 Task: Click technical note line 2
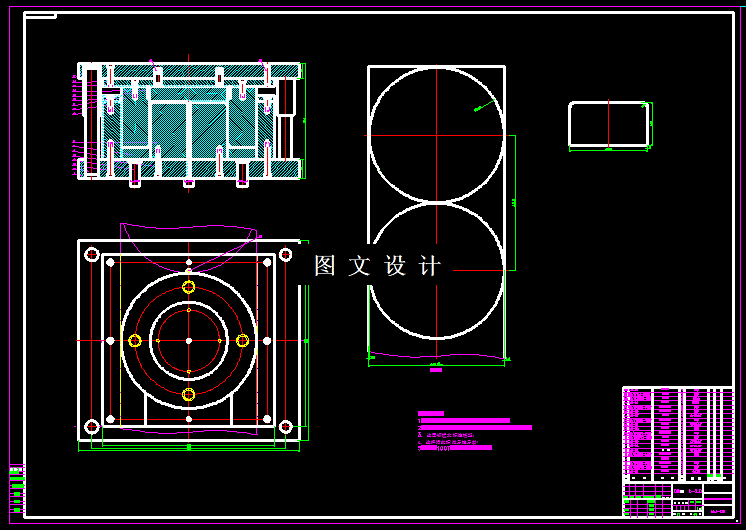point(475,428)
